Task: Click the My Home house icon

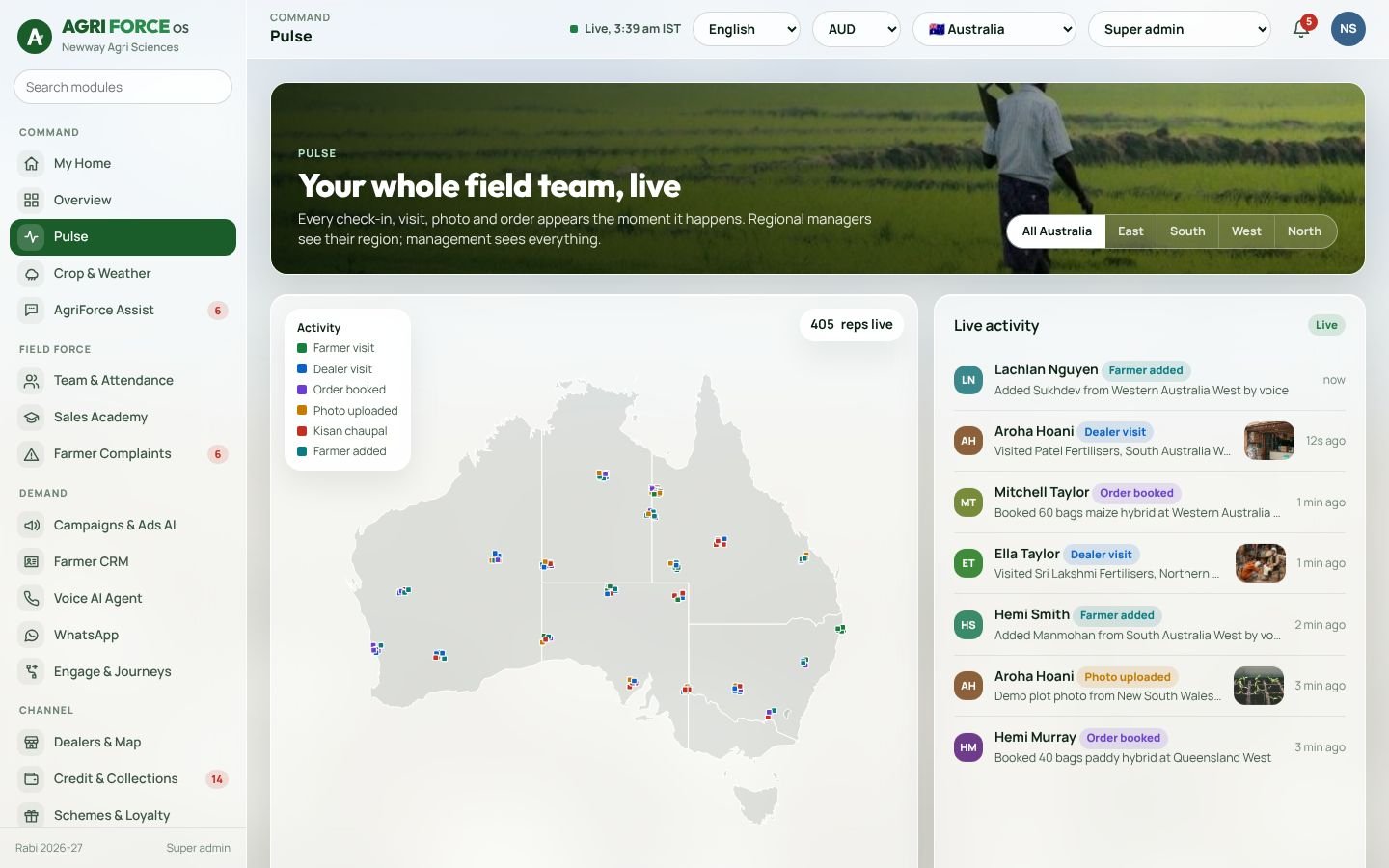Action: [32, 164]
